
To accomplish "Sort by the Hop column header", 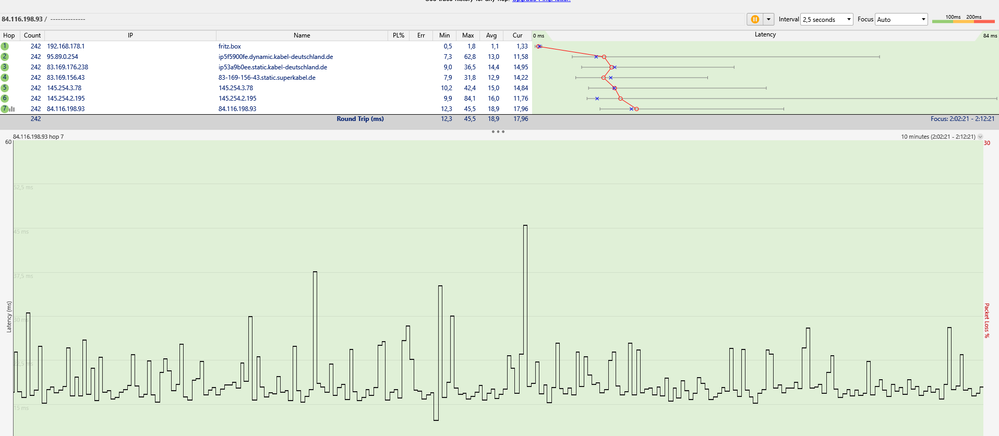I will tap(10, 35).
